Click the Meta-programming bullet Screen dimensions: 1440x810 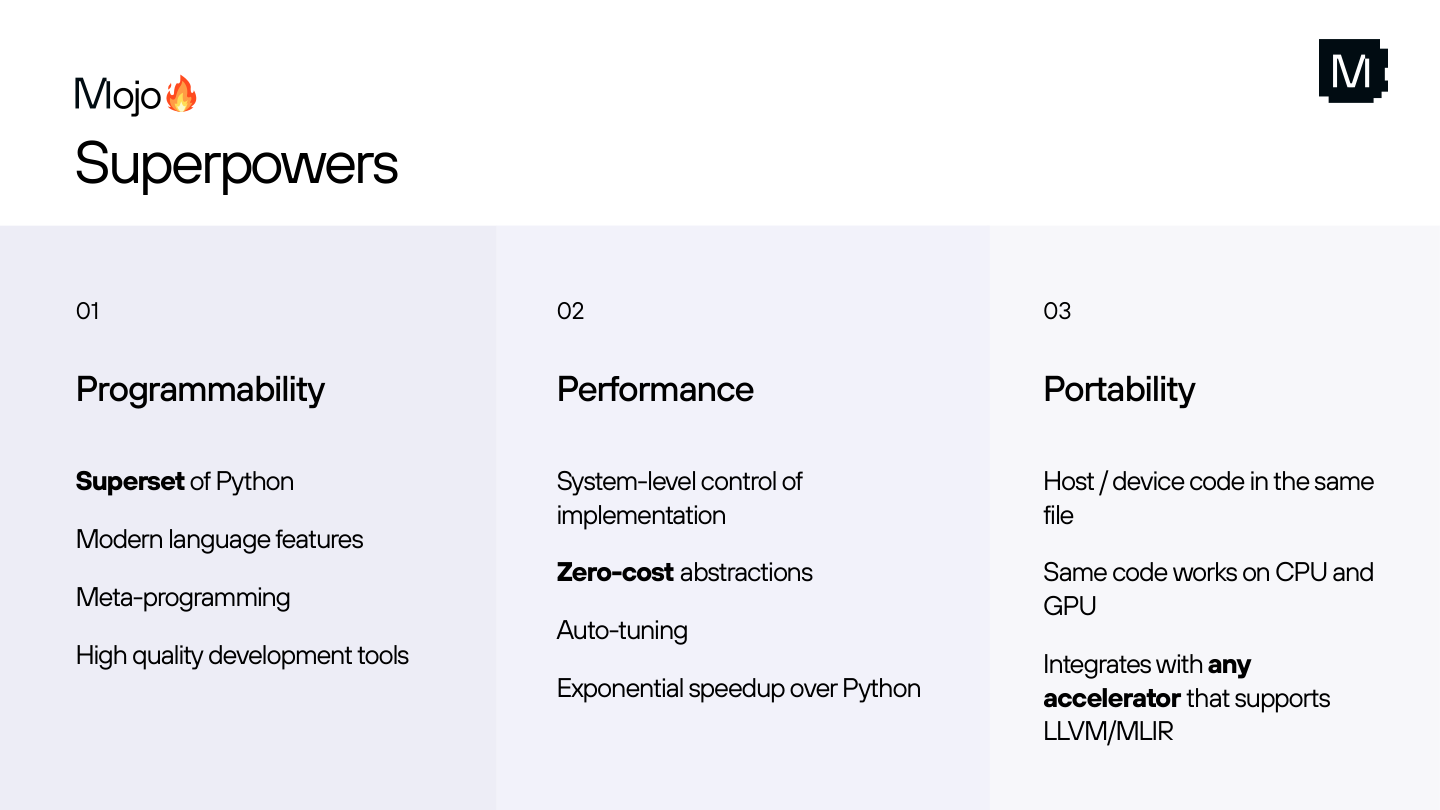tap(183, 597)
